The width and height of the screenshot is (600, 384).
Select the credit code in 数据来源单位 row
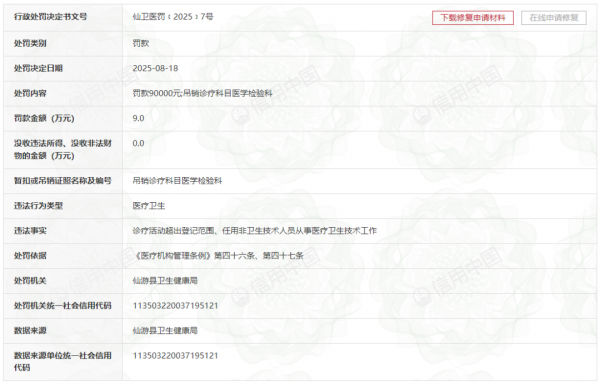(175, 356)
